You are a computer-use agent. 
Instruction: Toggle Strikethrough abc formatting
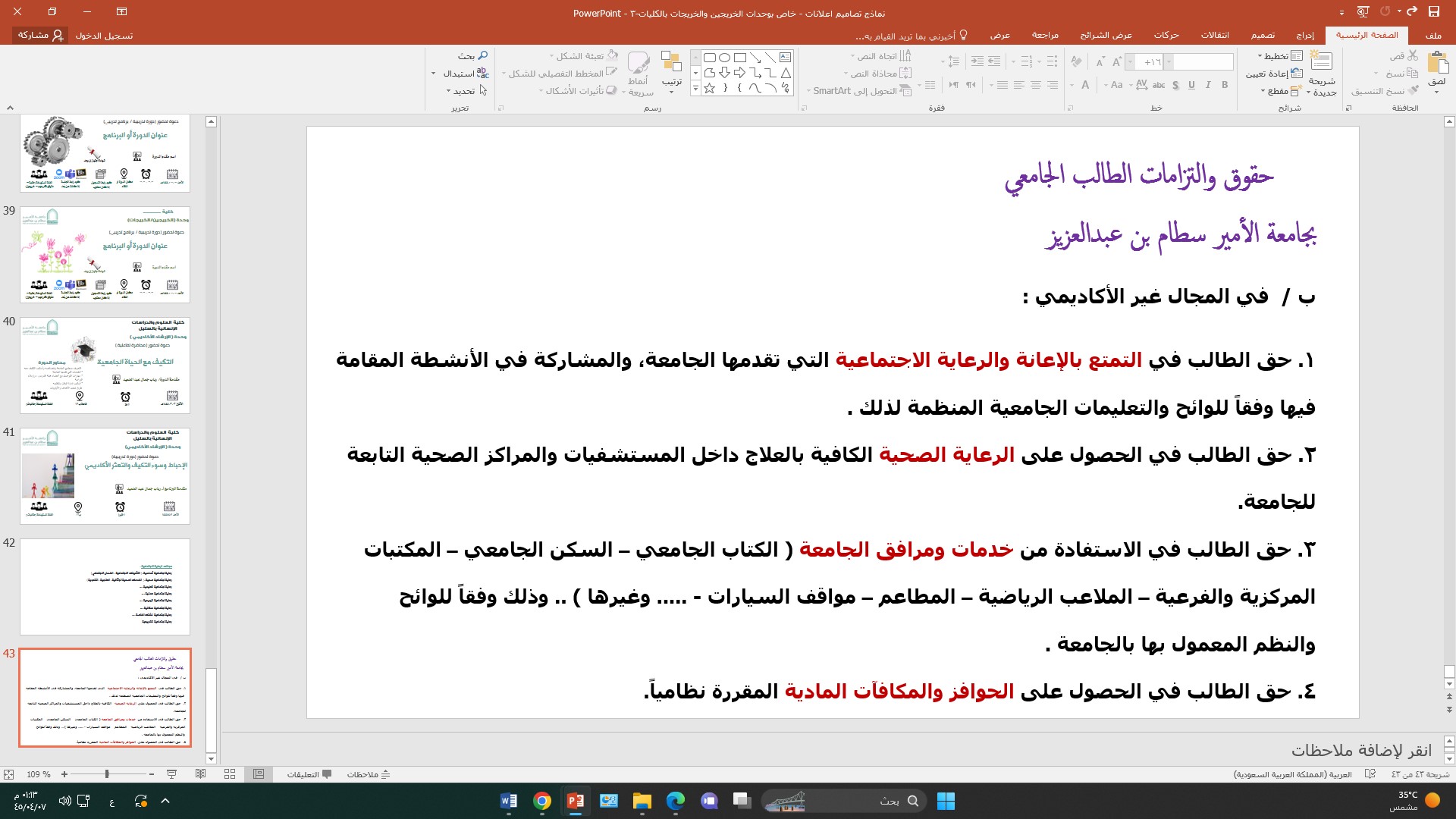coord(1158,85)
